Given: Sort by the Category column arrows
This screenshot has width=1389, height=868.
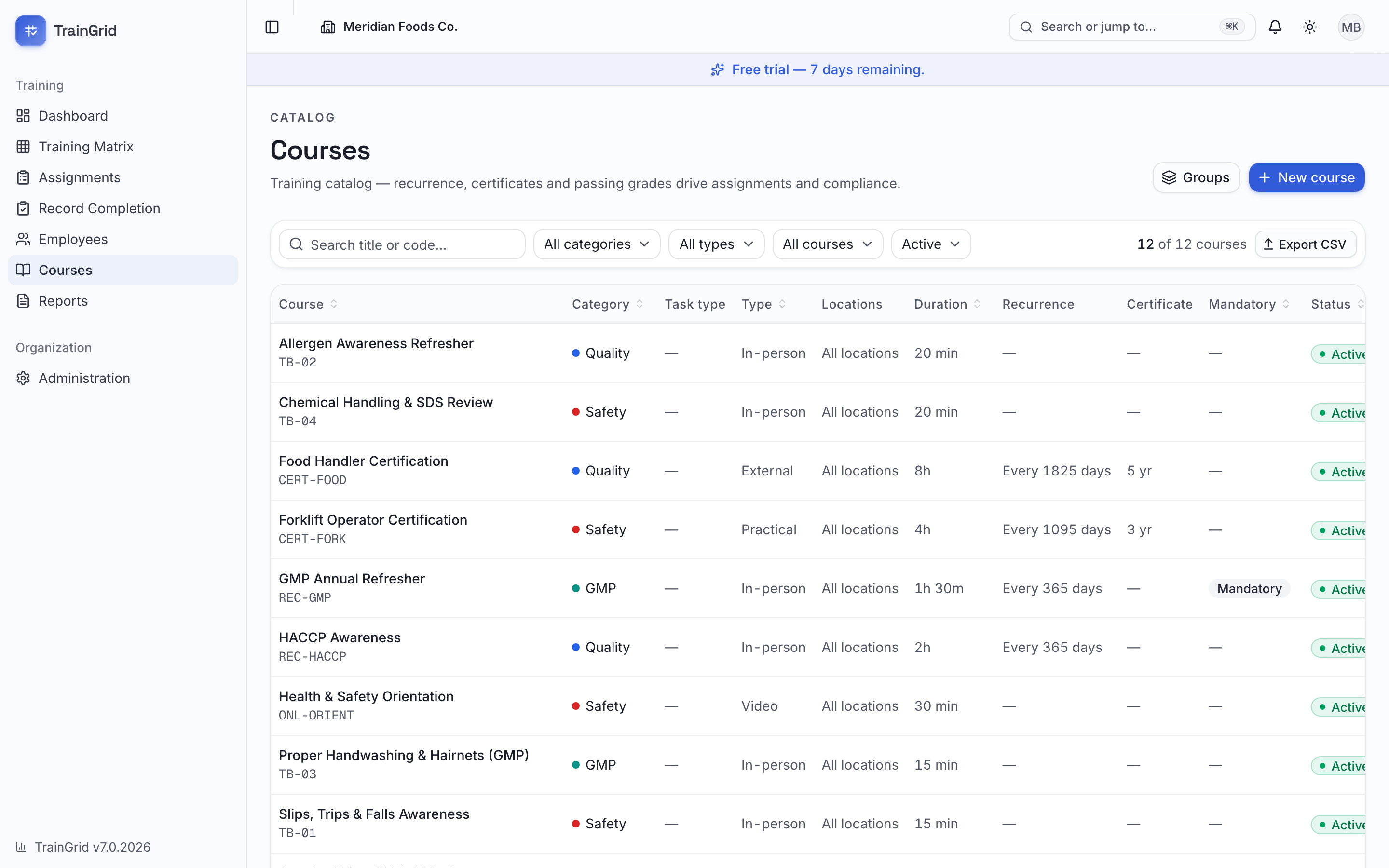Looking at the screenshot, I should pyautogui.click(x=640, y=304).
